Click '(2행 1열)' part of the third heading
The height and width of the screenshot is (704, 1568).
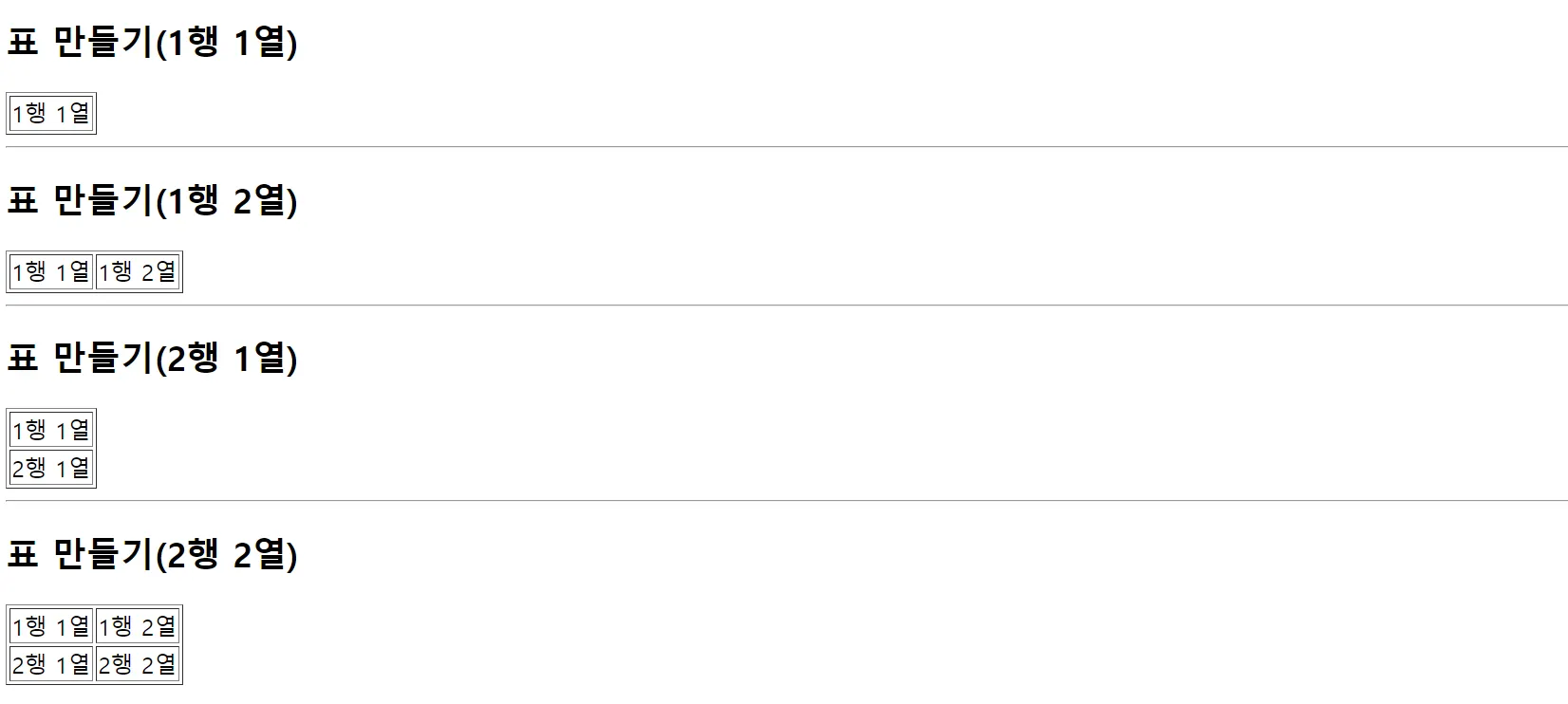[x=226, y=358]
